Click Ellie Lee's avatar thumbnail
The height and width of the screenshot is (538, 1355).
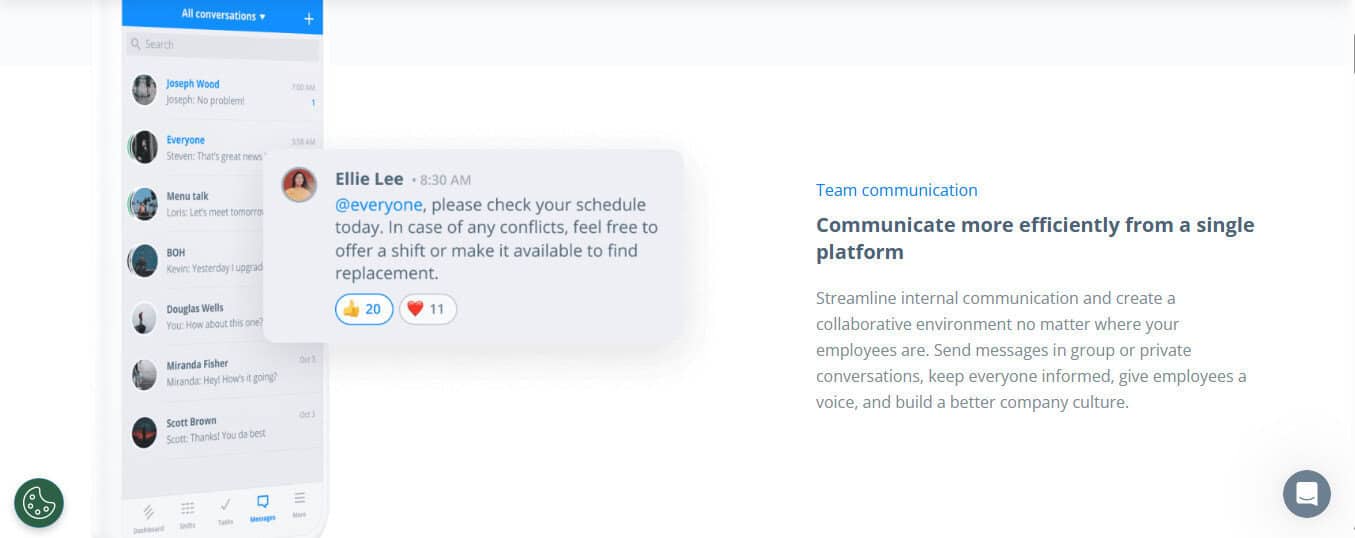(x=299, y=185)
